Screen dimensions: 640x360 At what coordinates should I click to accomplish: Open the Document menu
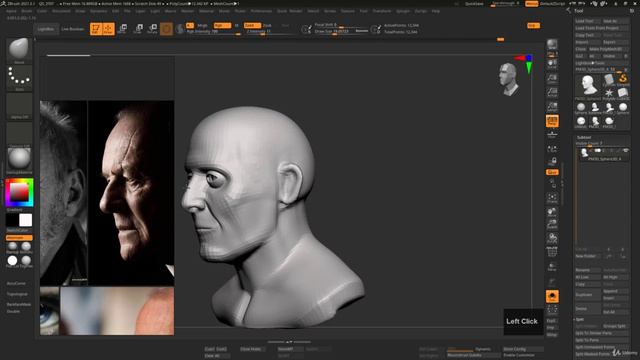(61, 11)
